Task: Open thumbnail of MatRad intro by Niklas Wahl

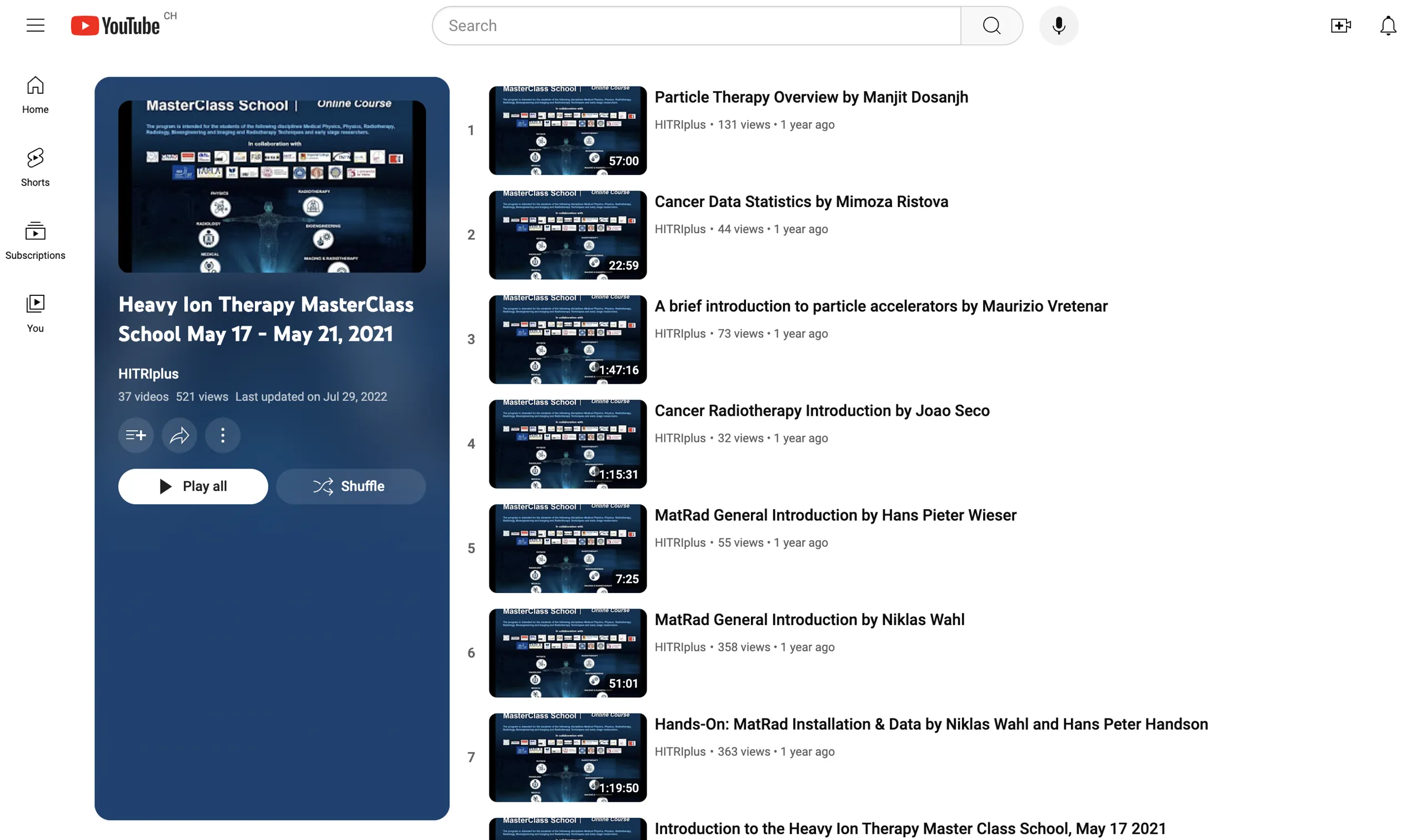Action: click(568, 653)
